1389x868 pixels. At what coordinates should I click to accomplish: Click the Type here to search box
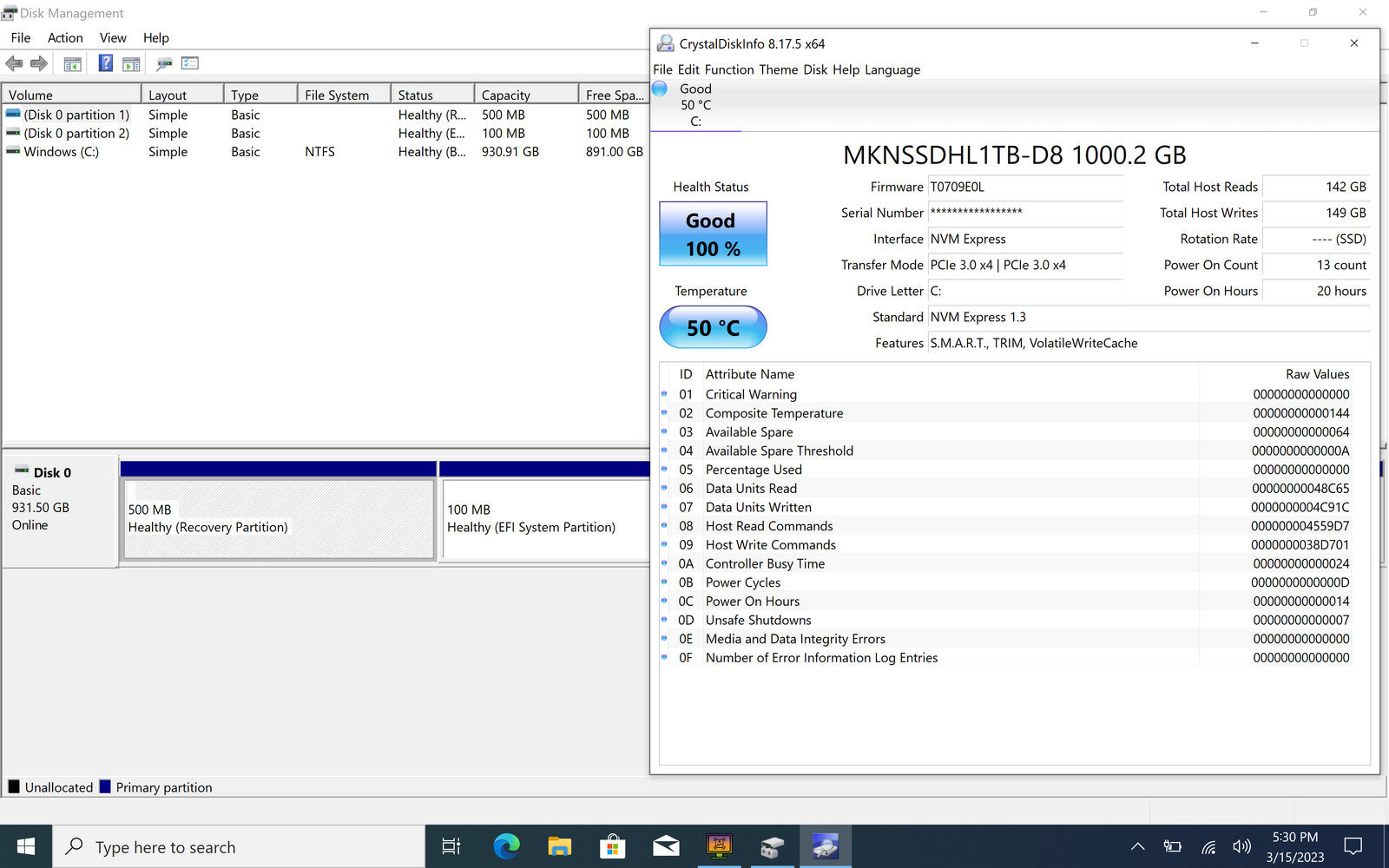click(x=239, y=846)
